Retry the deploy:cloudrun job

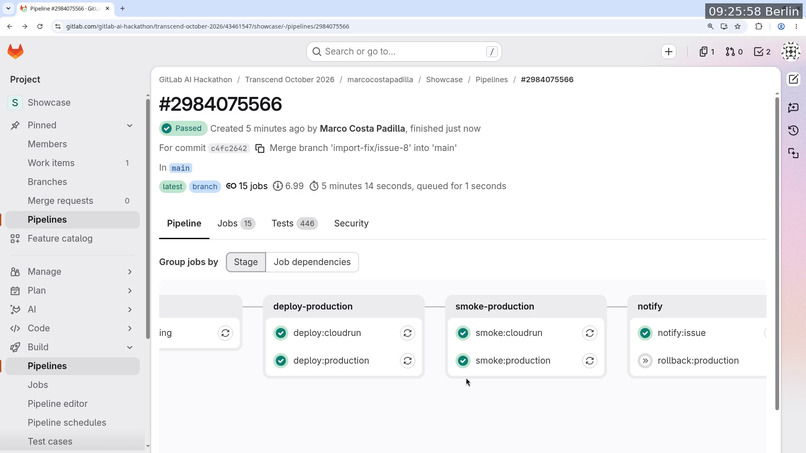407,333
